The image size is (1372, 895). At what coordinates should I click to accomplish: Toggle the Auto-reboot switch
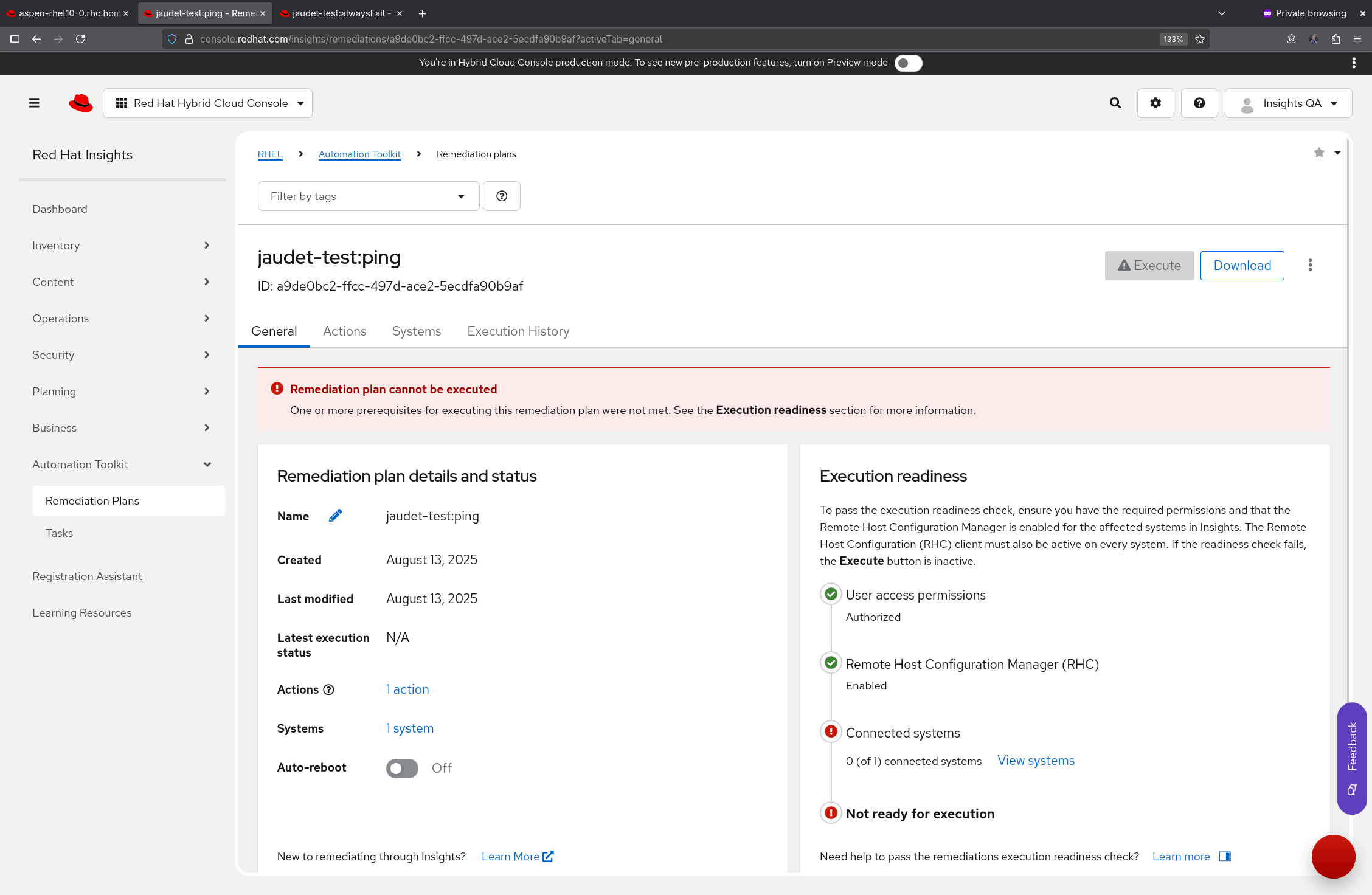402,768
